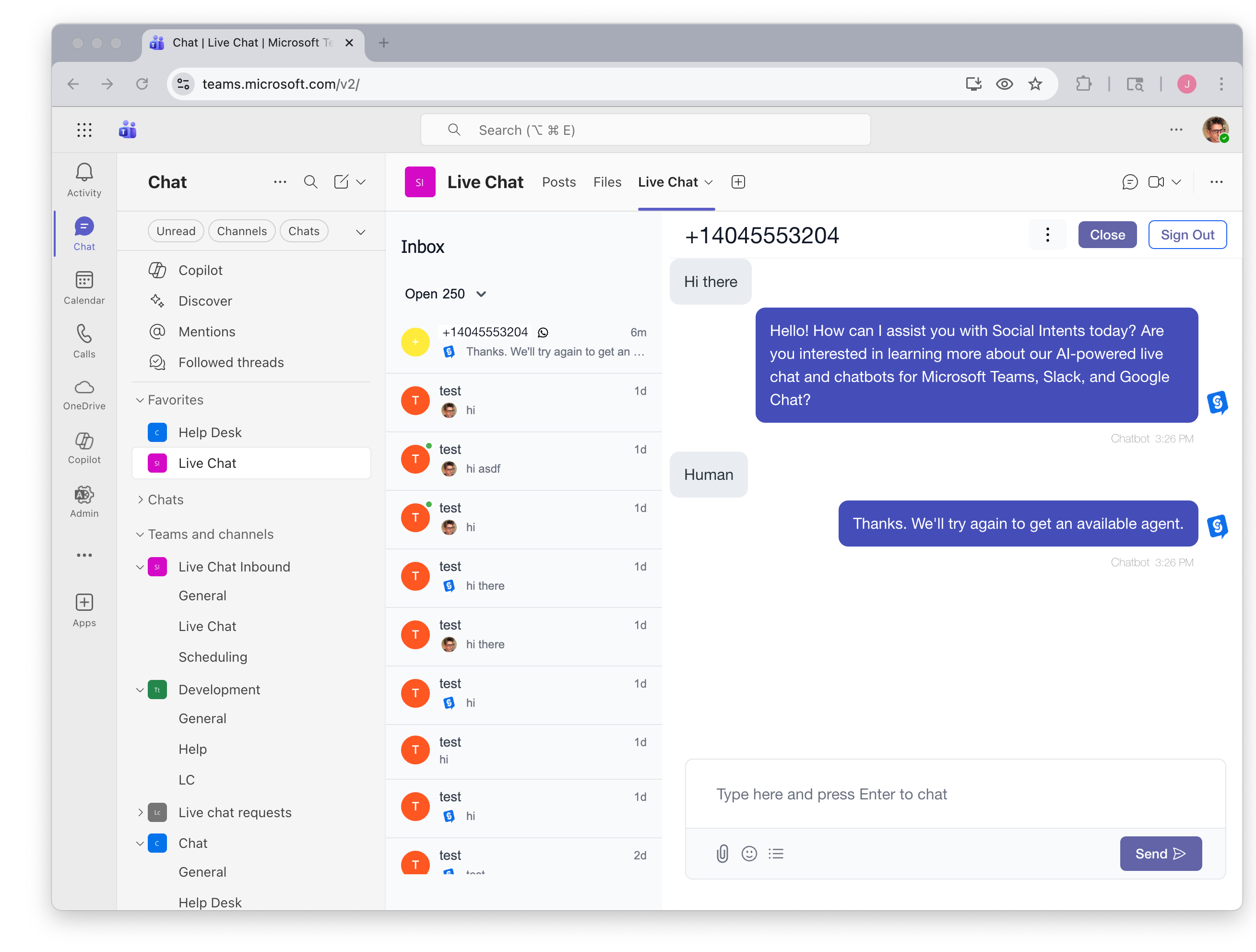
Task: Expand the Chats section
Action: [140, 500]
